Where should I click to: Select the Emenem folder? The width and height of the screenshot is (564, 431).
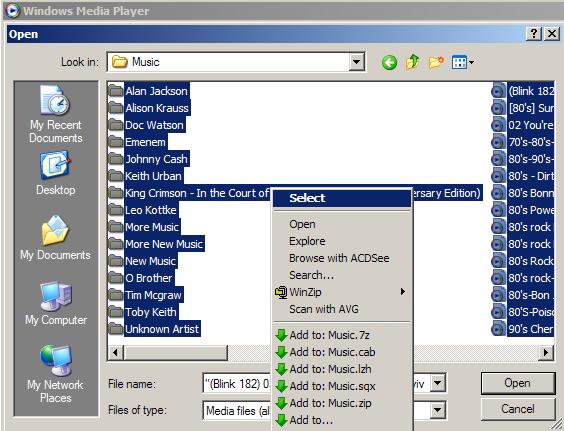[137, 142]
